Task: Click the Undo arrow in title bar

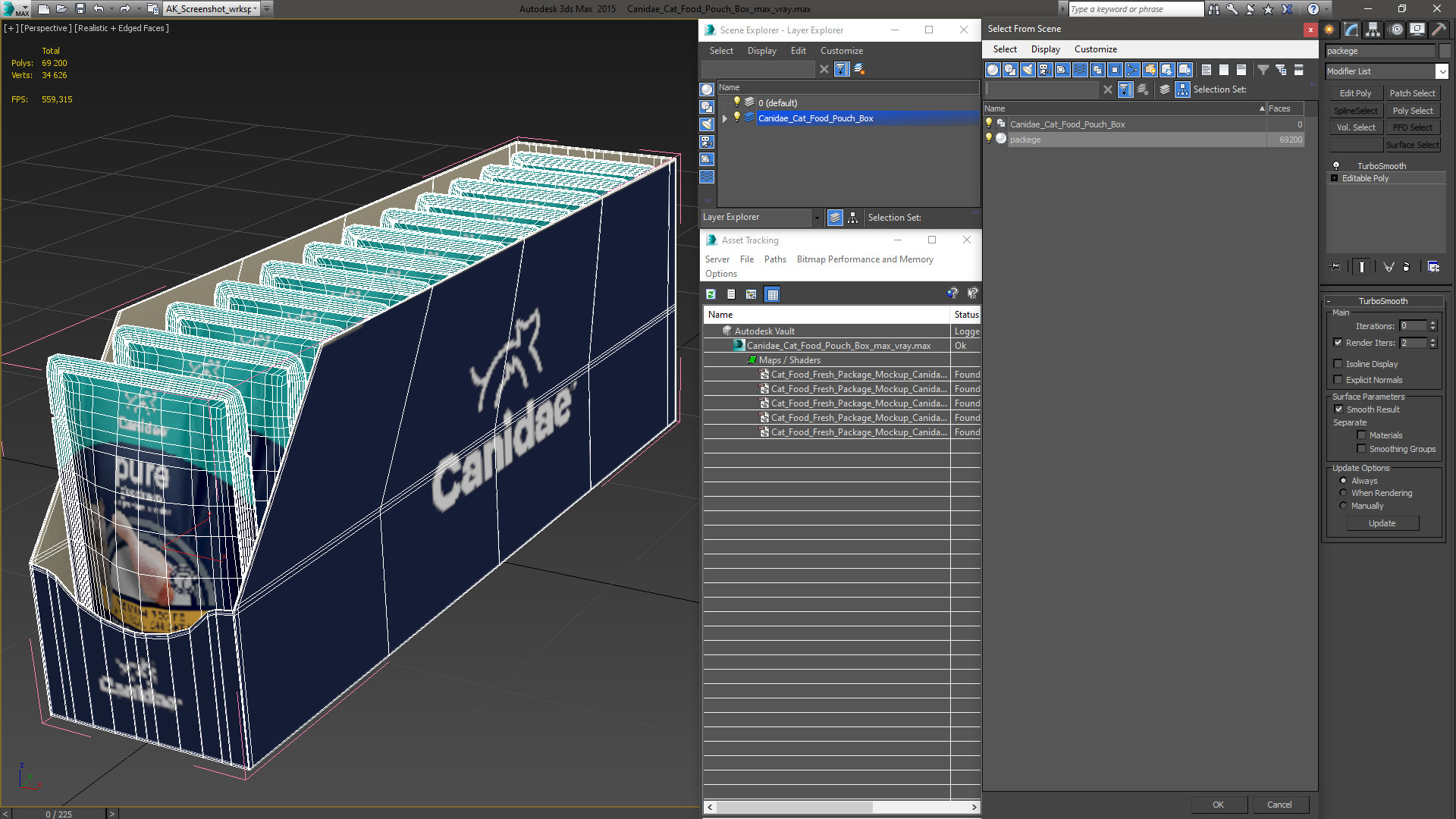Action: click(99, 9)
